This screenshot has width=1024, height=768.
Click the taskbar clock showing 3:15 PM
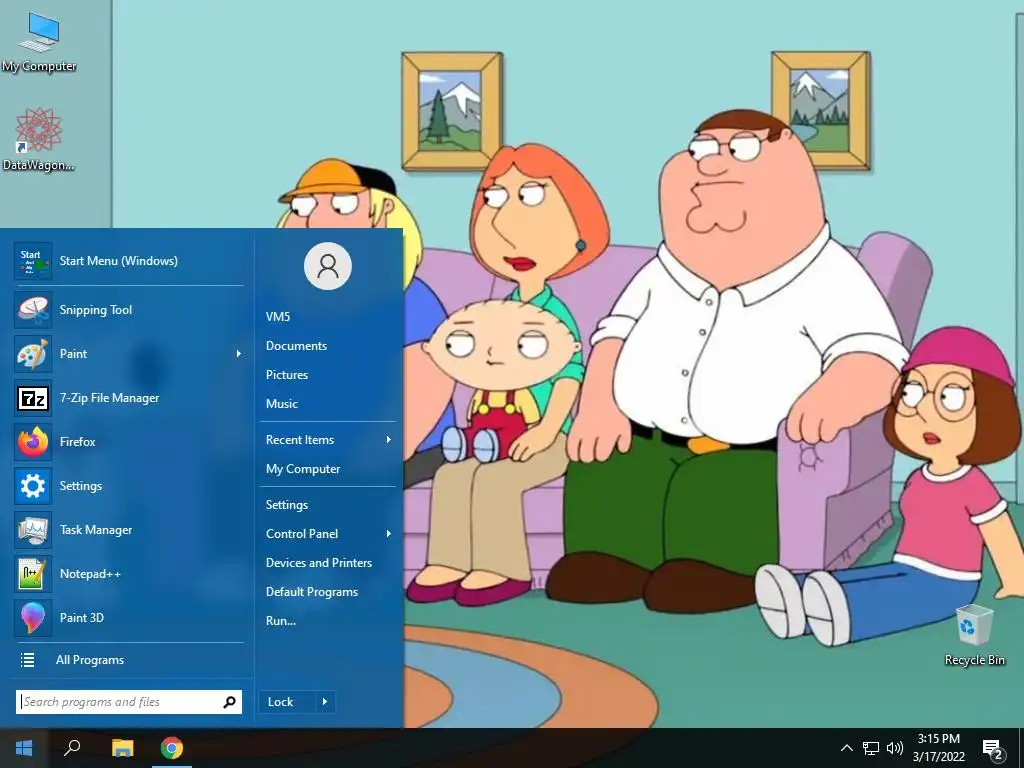point(938,748)
